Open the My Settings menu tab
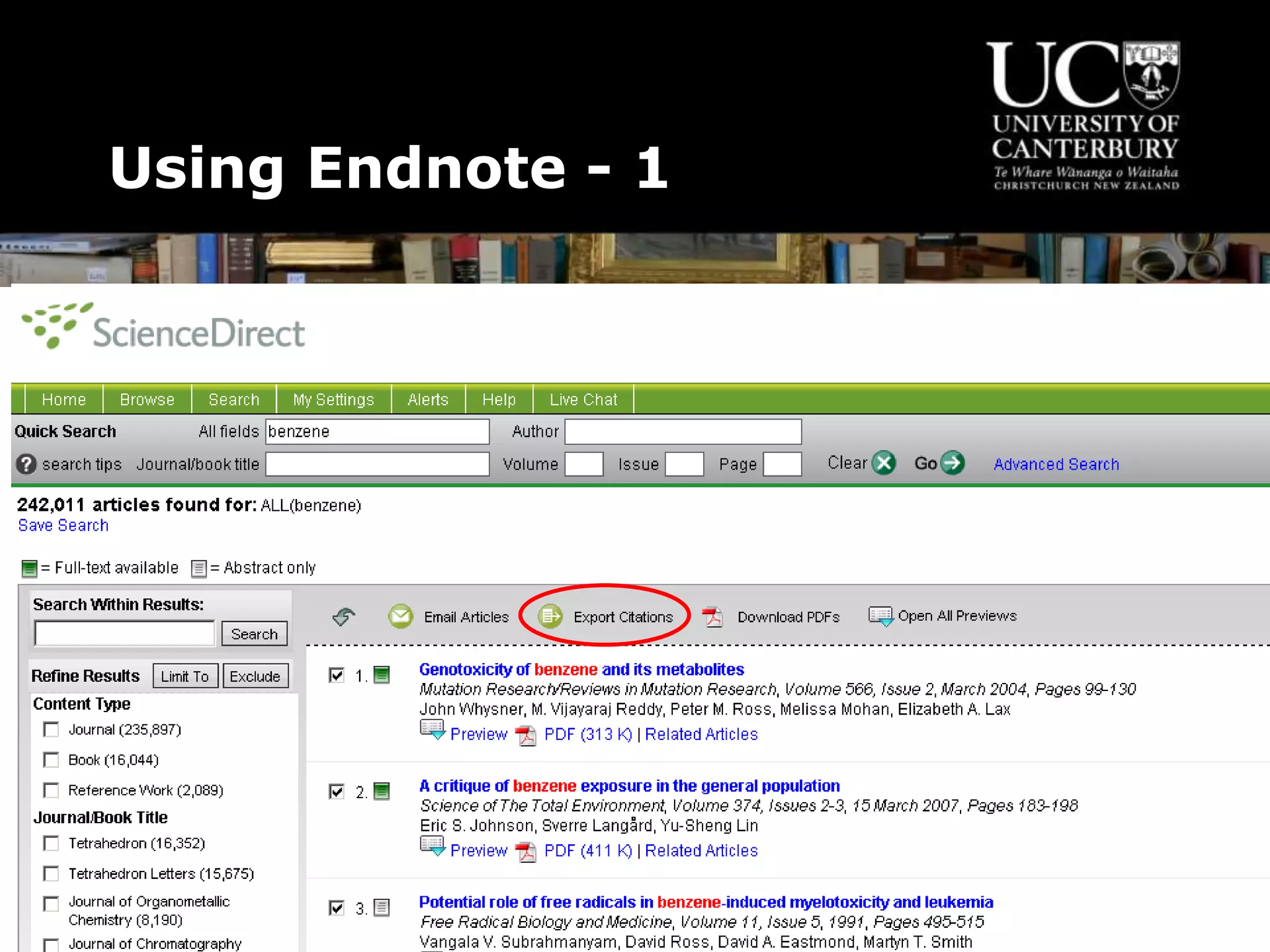Viewport: 1270px width, 952px height. coord(334,400)
